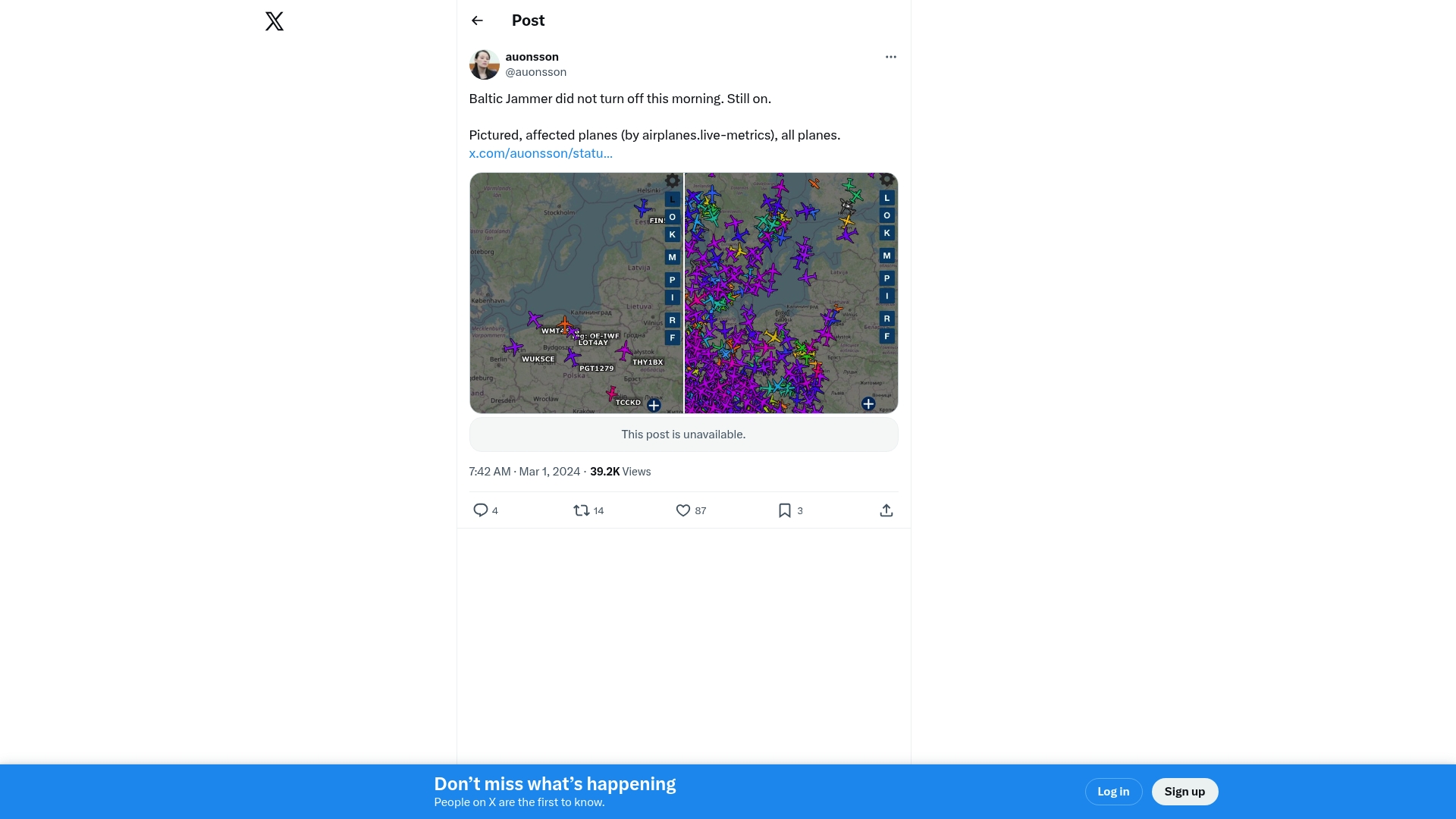Click the X logo icon
This screenshot has height=819, width=1456.
(275, 21)
